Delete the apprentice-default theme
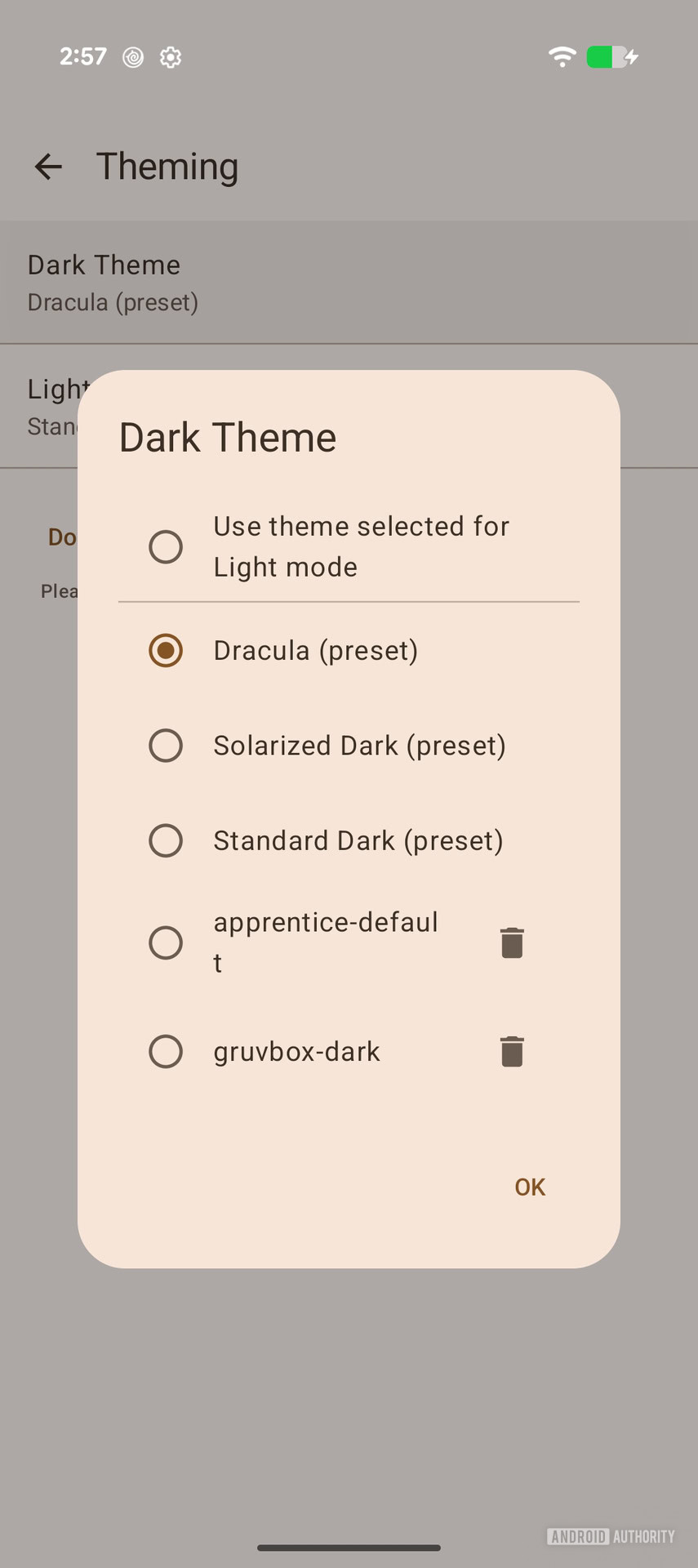 coord(512,942)
